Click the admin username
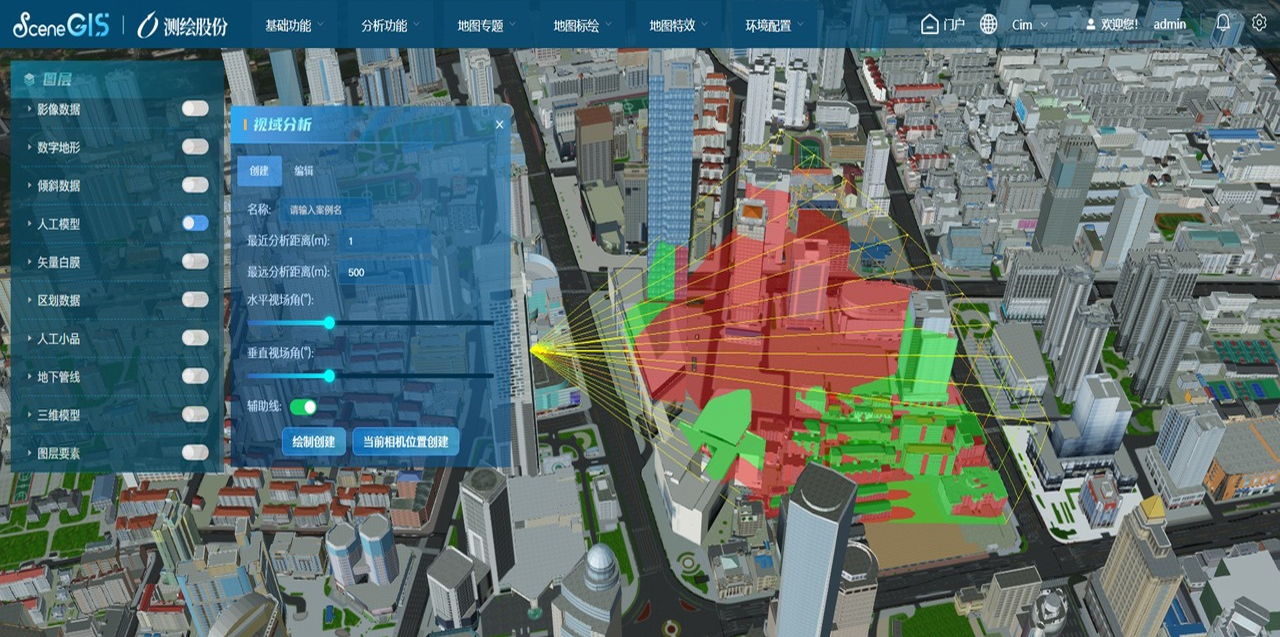 (x=1169, y=25)
